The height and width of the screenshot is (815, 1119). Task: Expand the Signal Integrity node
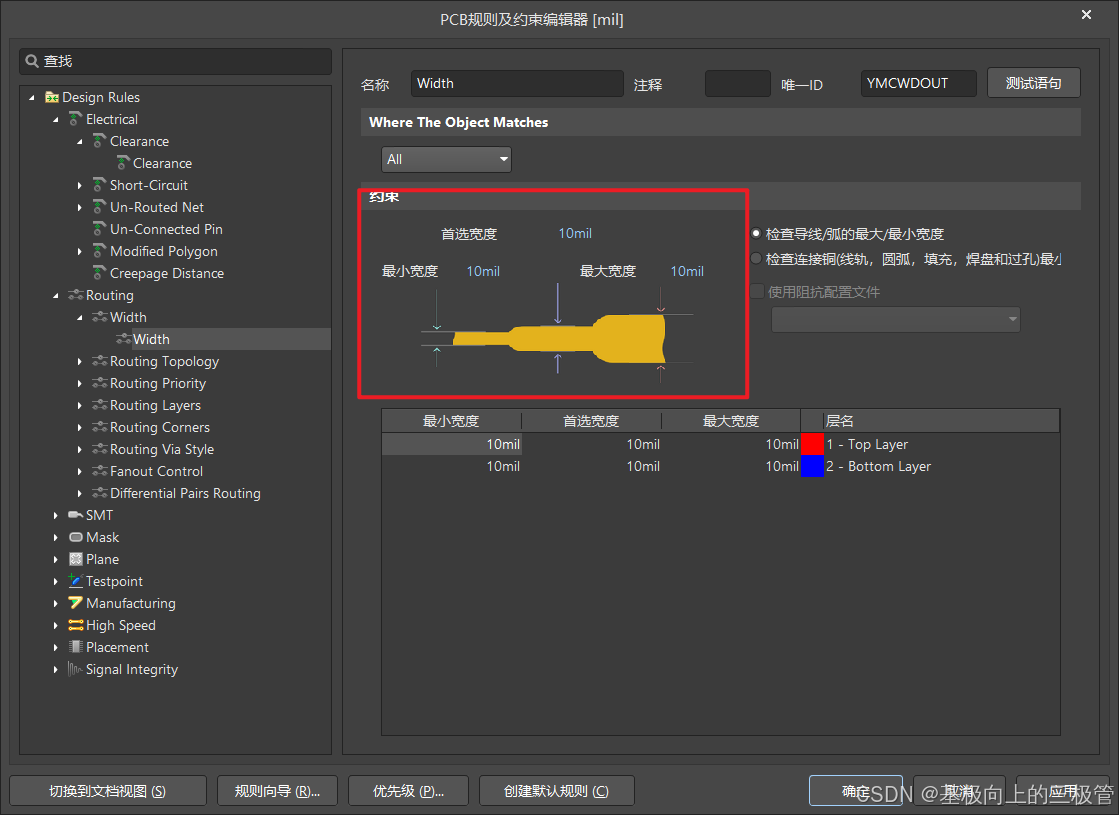[x=56, y=669]
